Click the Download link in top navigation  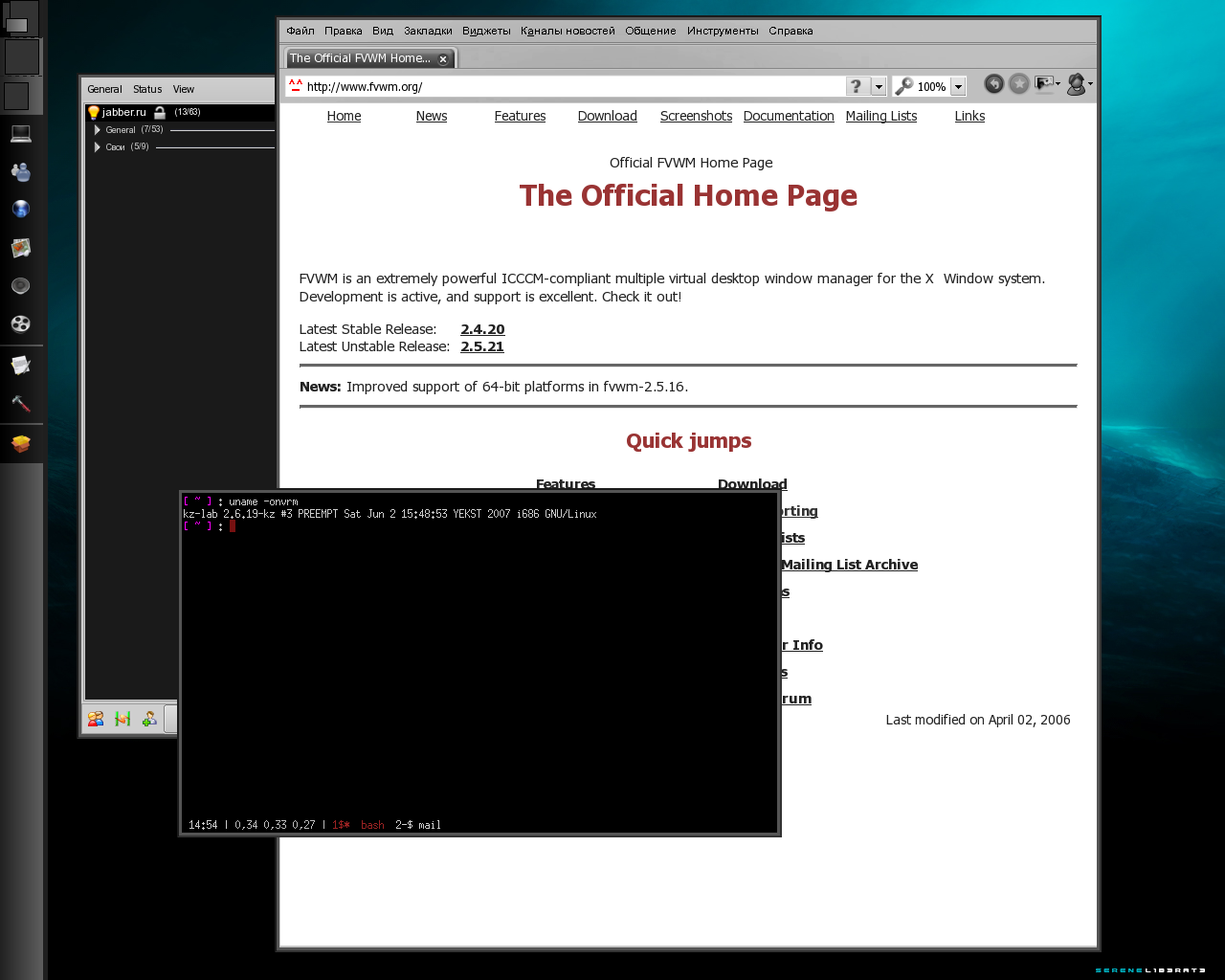608,116
